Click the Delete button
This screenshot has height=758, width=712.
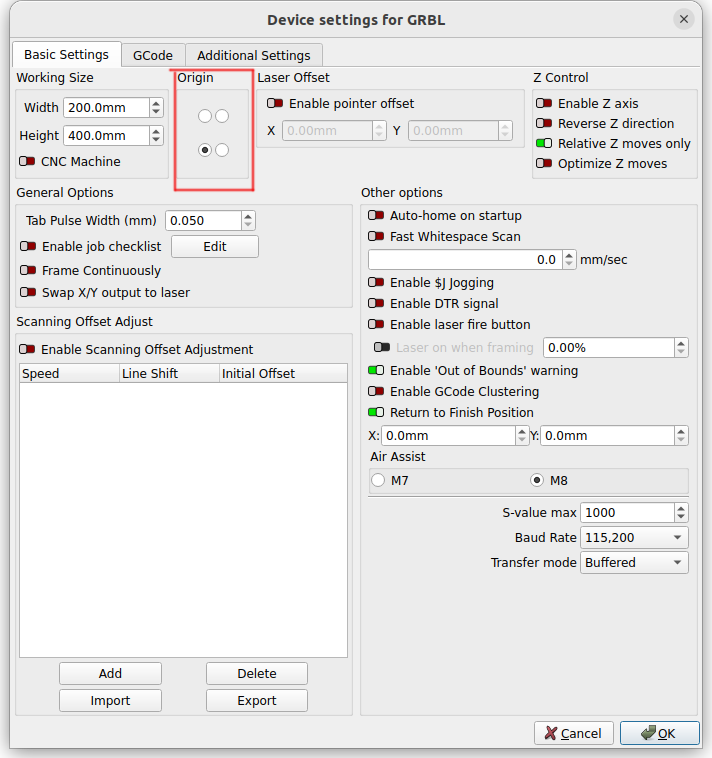click(x=257, y=673)
